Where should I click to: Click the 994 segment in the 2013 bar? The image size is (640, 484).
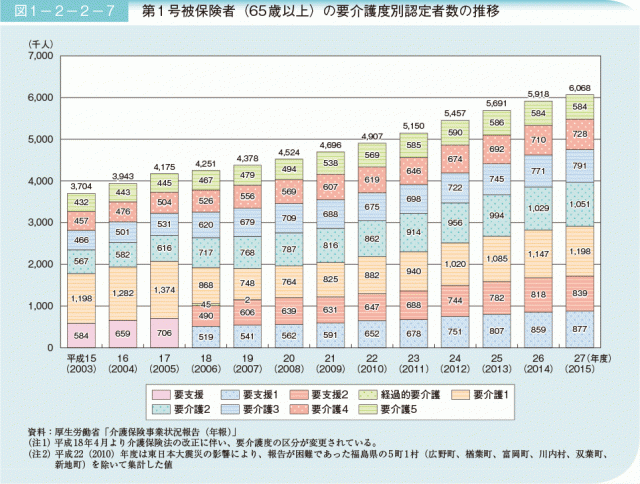pos(496,215)
